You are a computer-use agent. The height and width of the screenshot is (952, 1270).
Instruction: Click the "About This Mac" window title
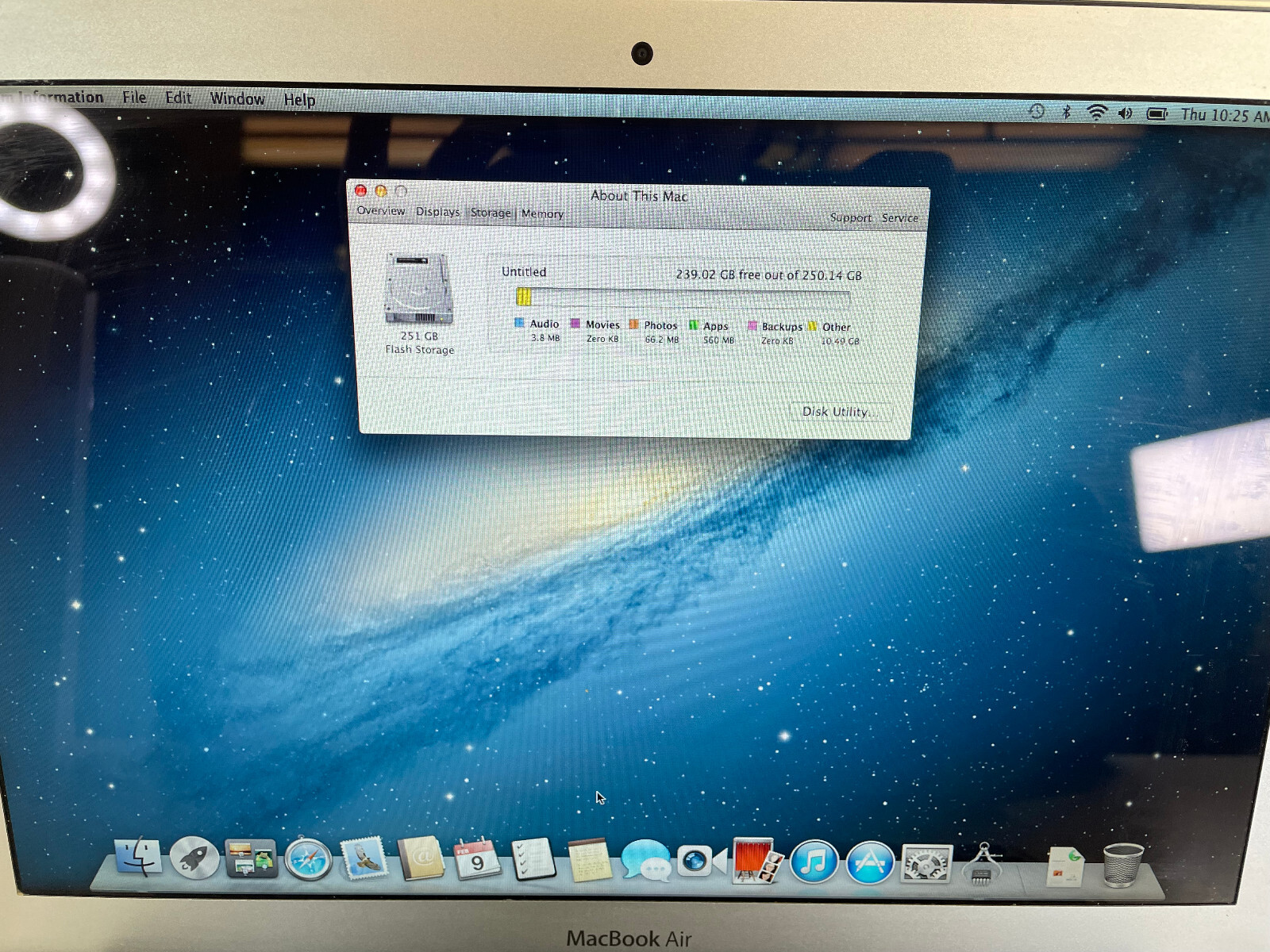[x=639, y=196]
